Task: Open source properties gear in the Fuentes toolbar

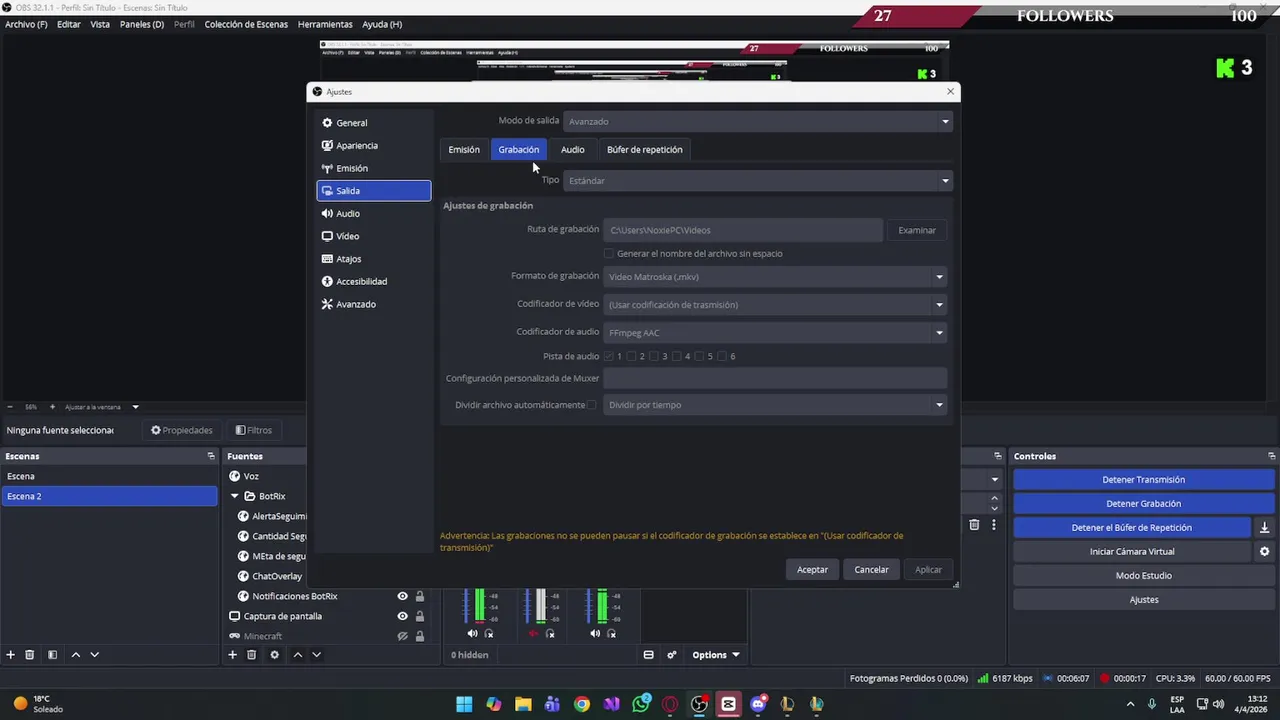Action: [275, 655]
